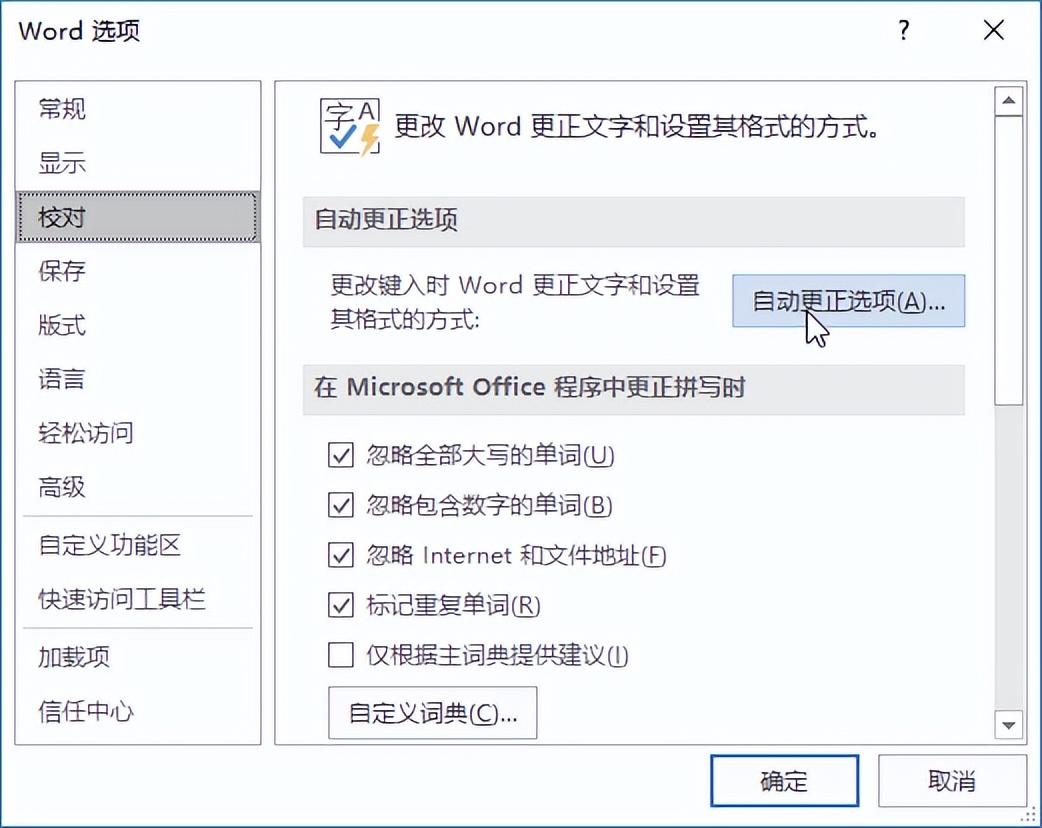Open the 常规 settings section

(x=60, y=108)
